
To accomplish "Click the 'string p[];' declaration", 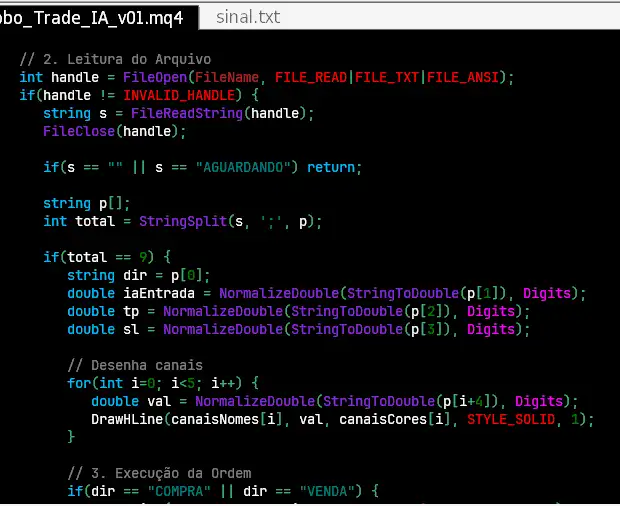I will (87, 203).
